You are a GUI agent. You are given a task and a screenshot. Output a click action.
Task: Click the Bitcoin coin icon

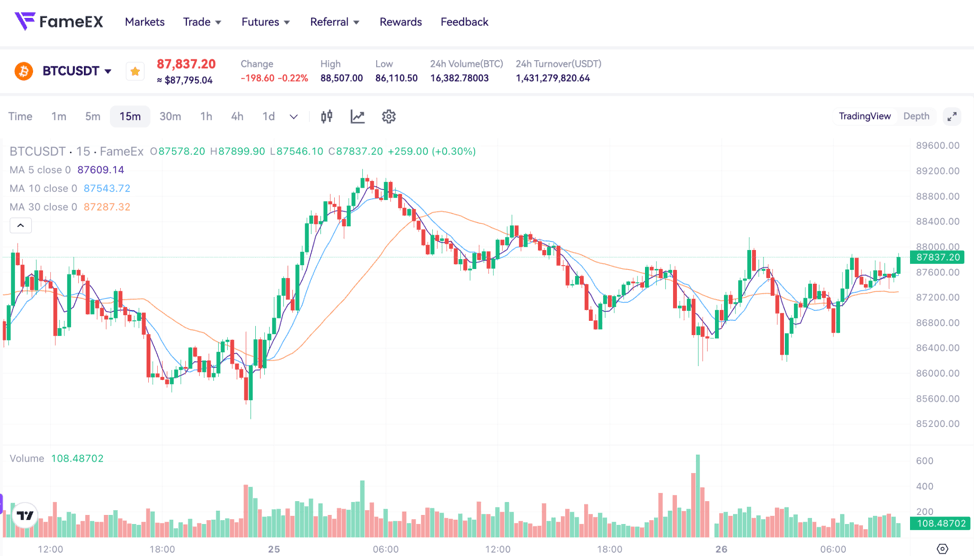click(x=23, y=71)
